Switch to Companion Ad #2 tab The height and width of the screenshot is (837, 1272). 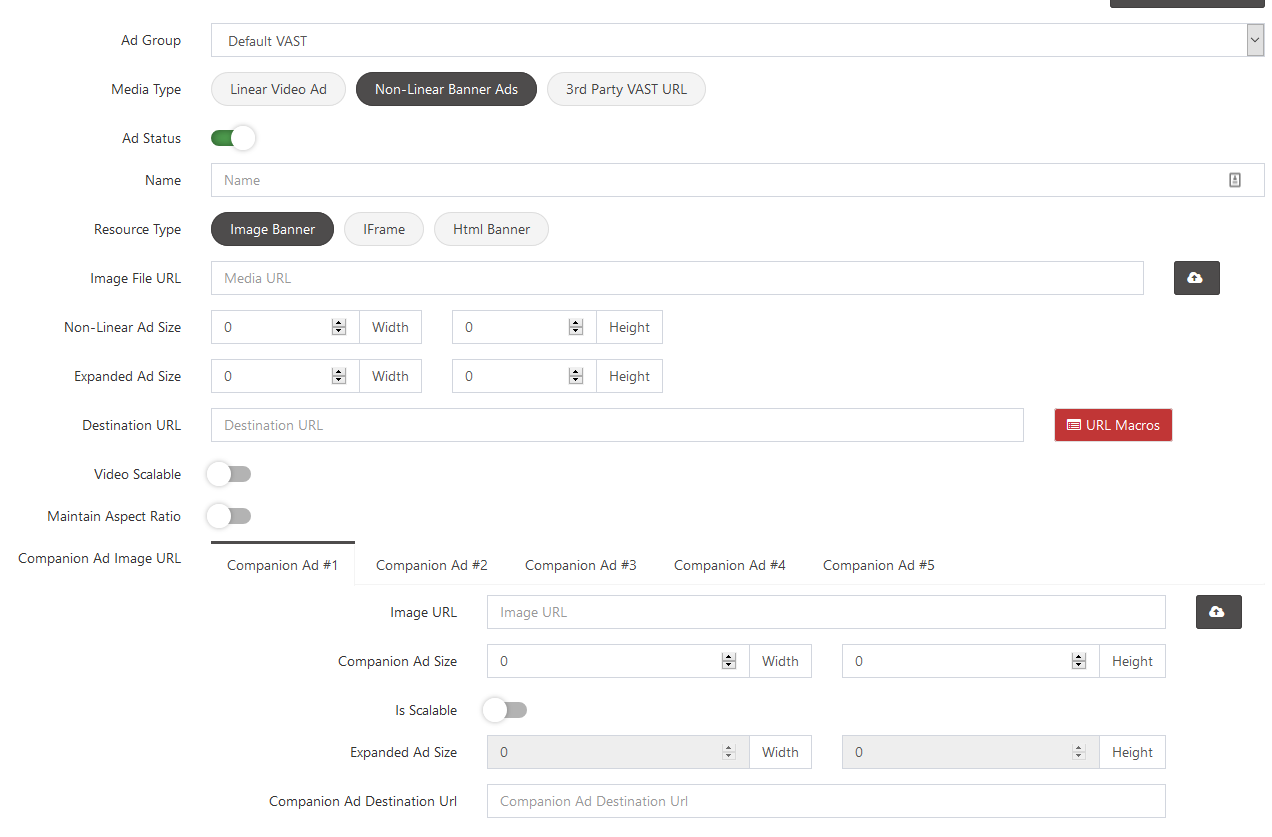[431, 565]
